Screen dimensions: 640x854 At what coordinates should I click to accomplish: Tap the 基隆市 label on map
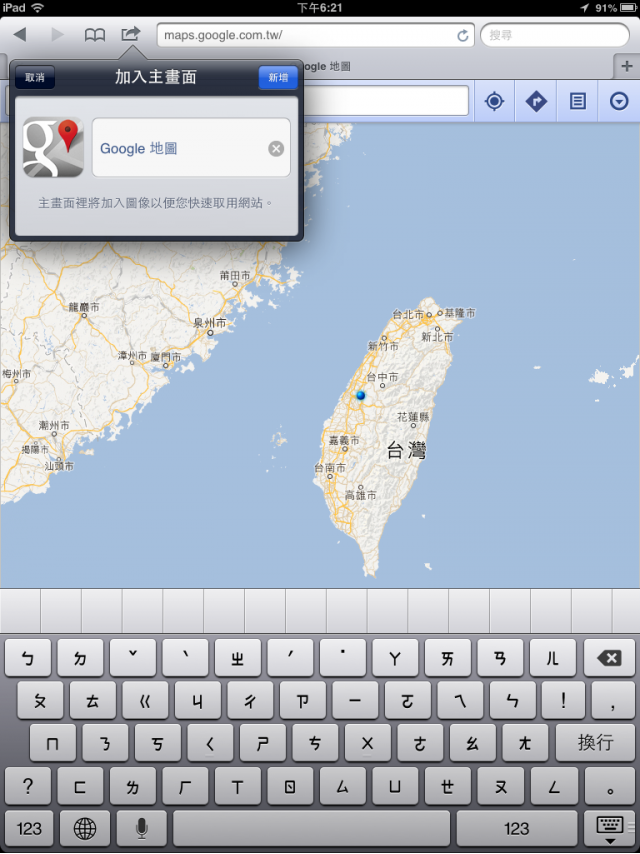[x=460, y=313]
